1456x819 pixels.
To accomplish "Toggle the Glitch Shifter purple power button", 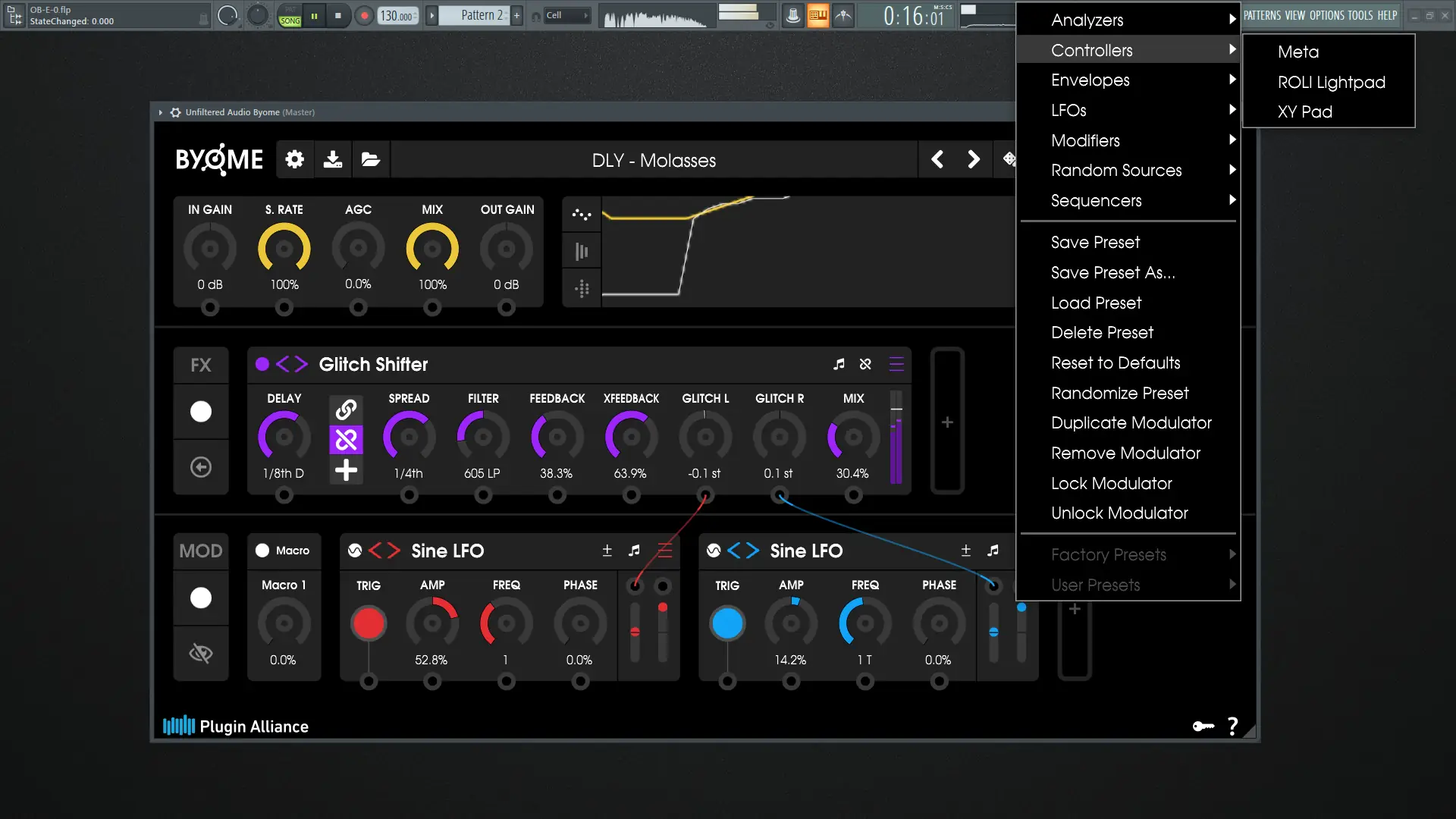I will [262, 364].
